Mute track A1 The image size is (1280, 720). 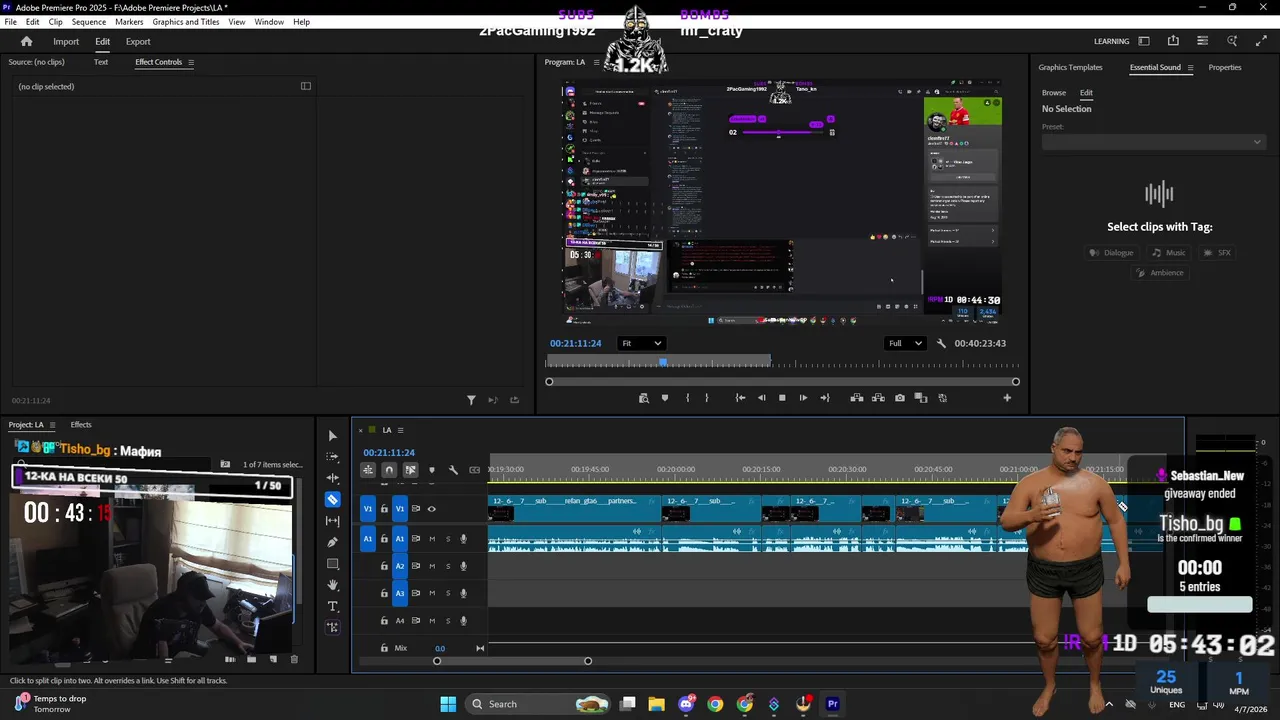432,539
